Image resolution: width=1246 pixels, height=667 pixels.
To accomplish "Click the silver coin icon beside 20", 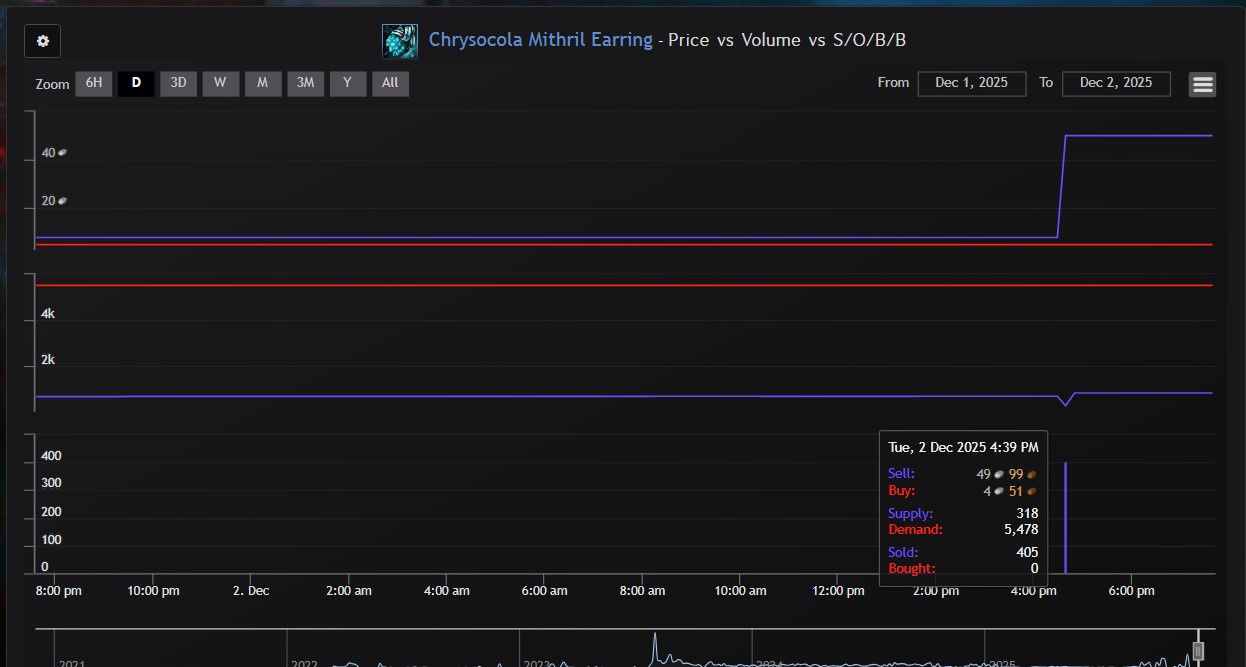I will (x=62, y=201).
